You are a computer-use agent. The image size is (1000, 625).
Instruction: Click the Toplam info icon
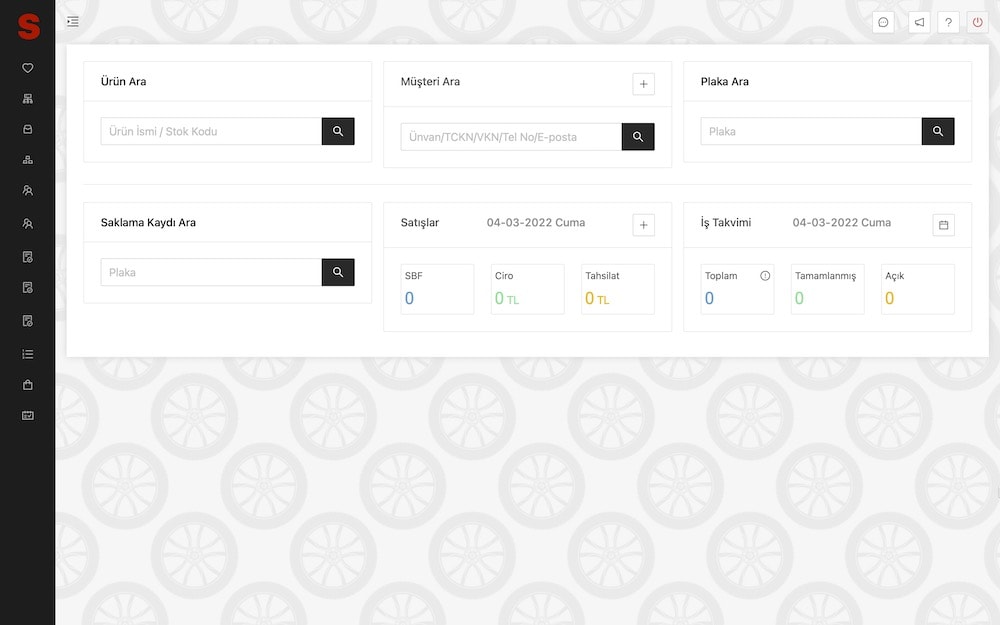[x=765, y=276]
